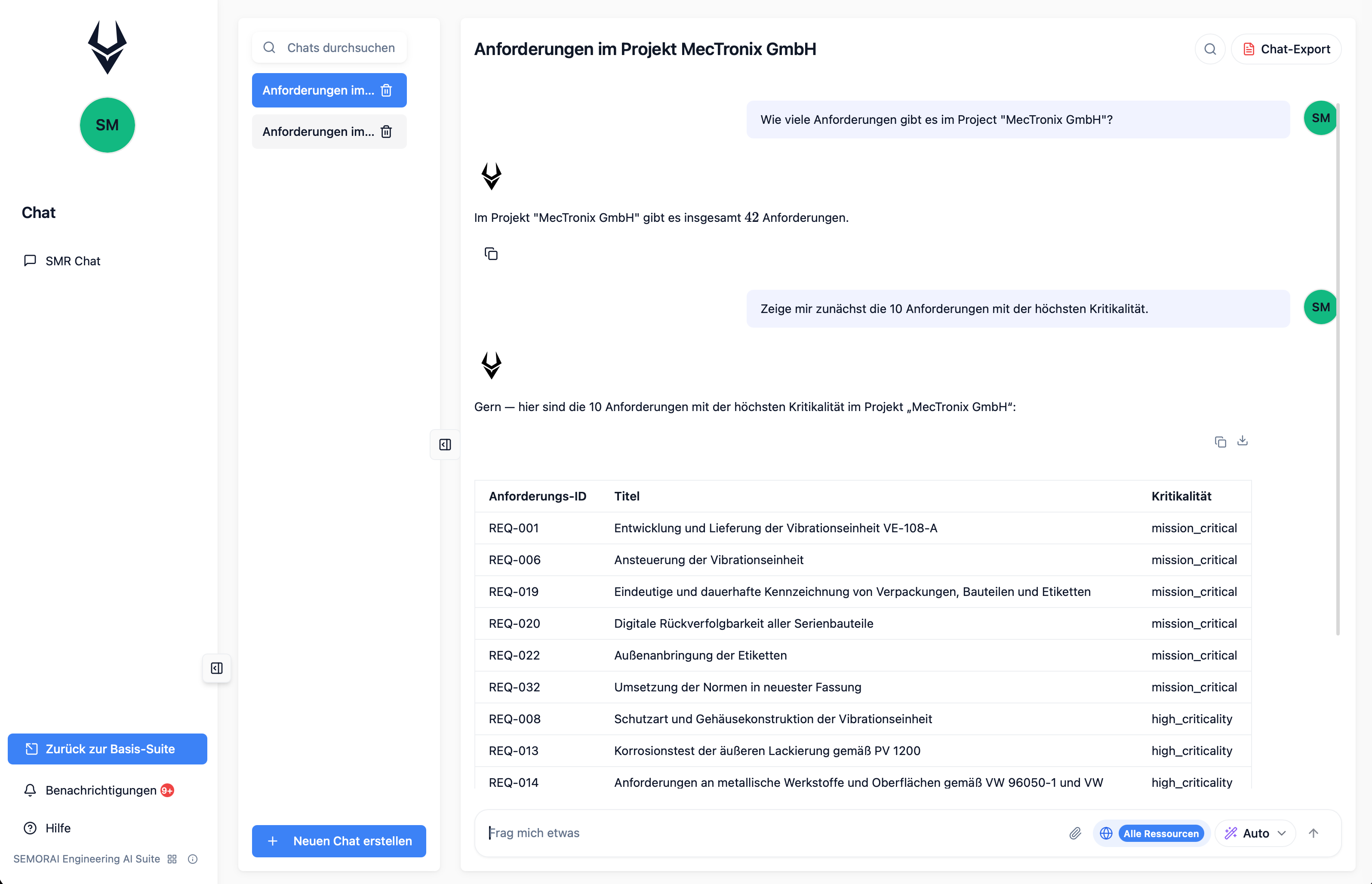Delete the highlighted blue chat via its trash icon
The width and height of the screenshot is (1372, 884).
386,90
